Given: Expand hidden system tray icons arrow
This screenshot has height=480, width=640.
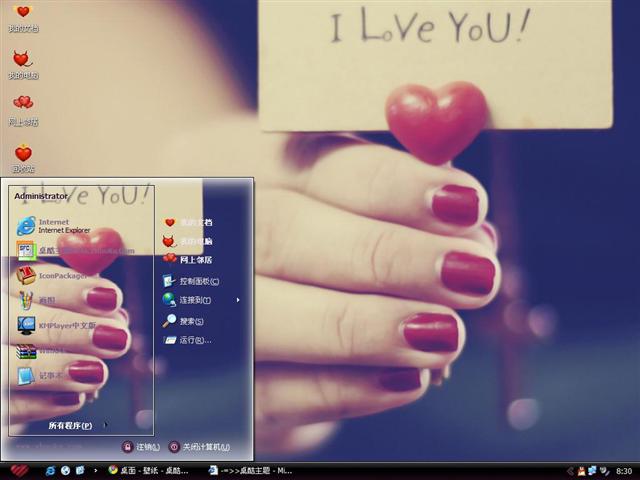Looking at the screenshot, I should point(570,471).
